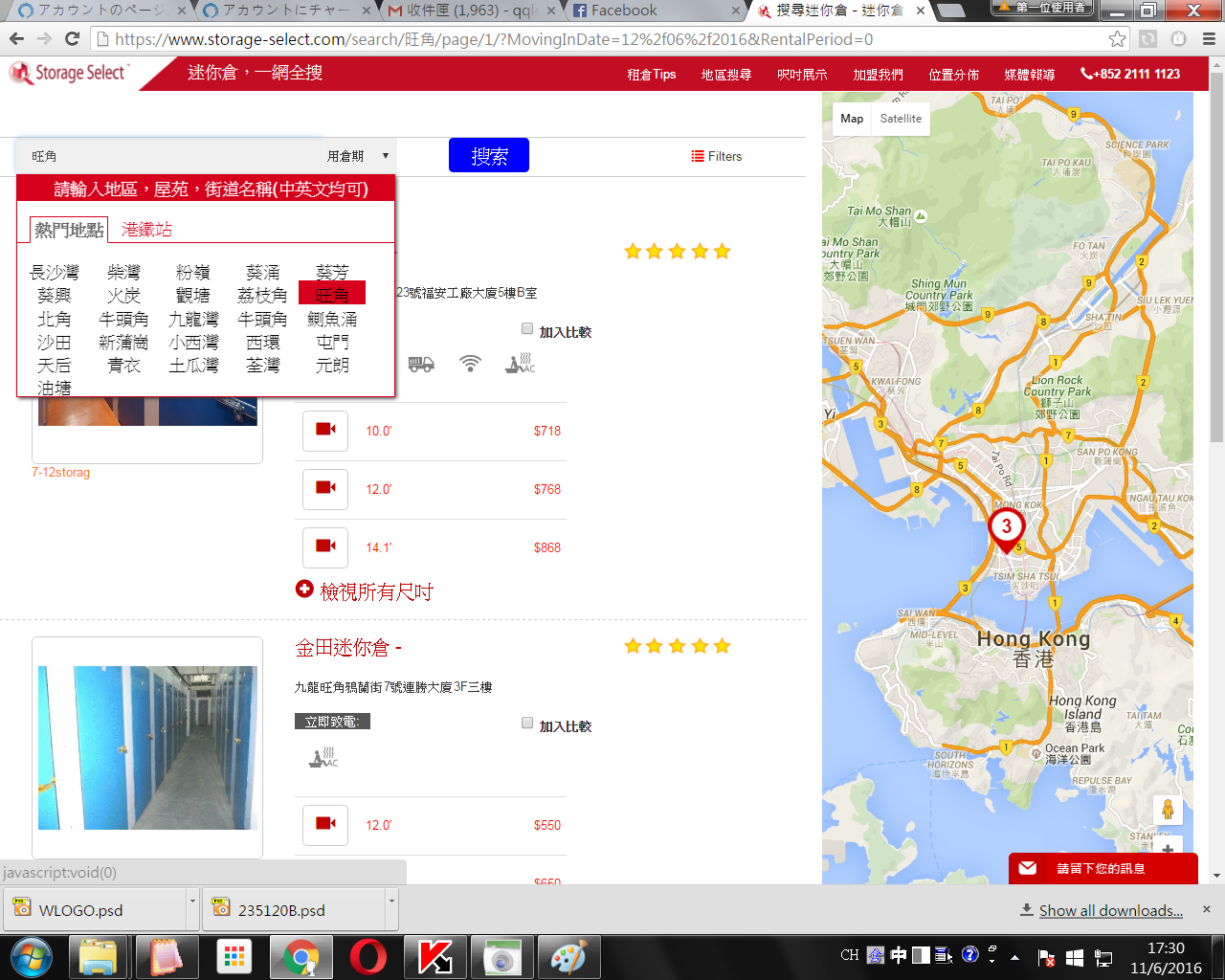The width and height of the screenshot is (1225, 980).
Task: Click the Wi-Fi amenity icon
Action: (x=470, y=364)
